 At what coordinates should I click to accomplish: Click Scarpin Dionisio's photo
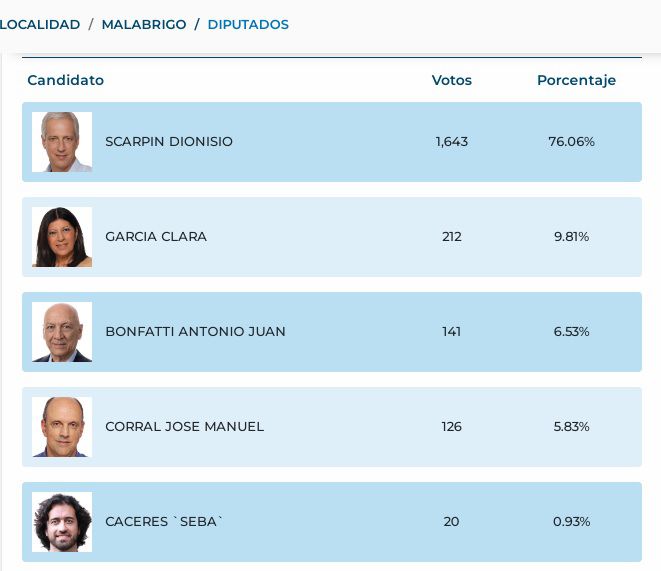click(x=62, y=142)
